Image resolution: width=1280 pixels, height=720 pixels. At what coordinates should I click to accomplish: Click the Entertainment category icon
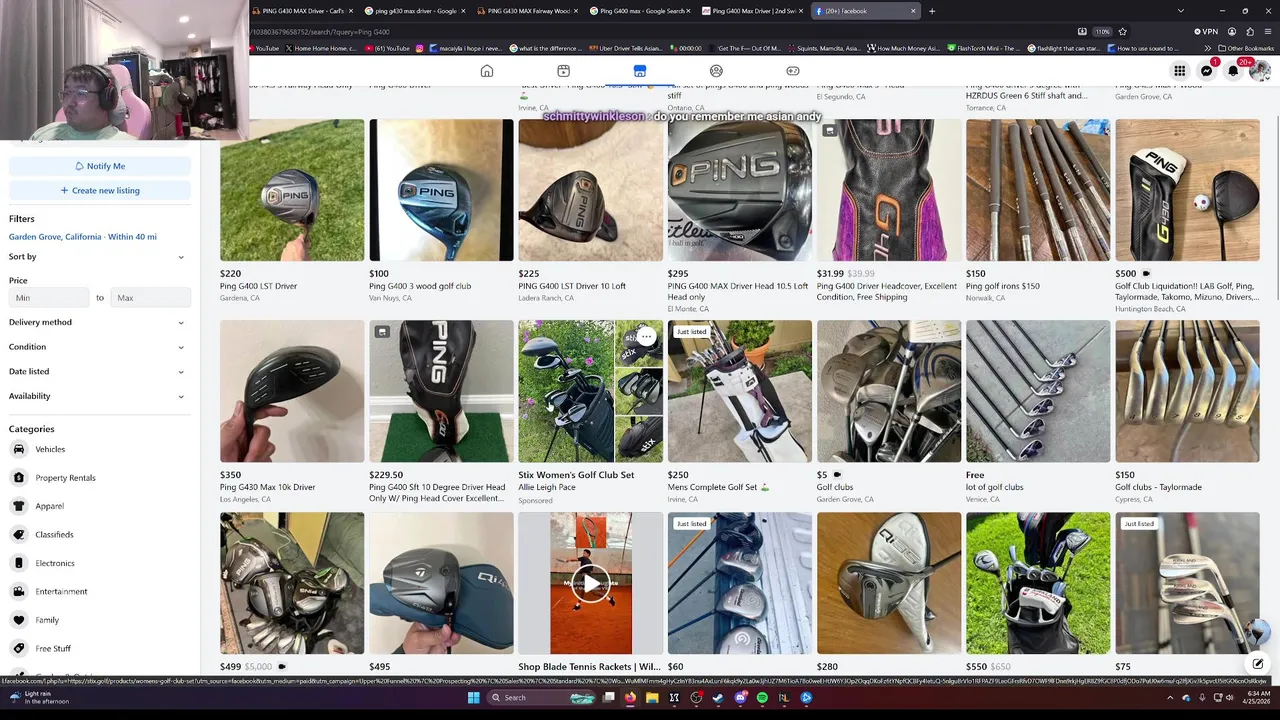click(x=19, y=591)
